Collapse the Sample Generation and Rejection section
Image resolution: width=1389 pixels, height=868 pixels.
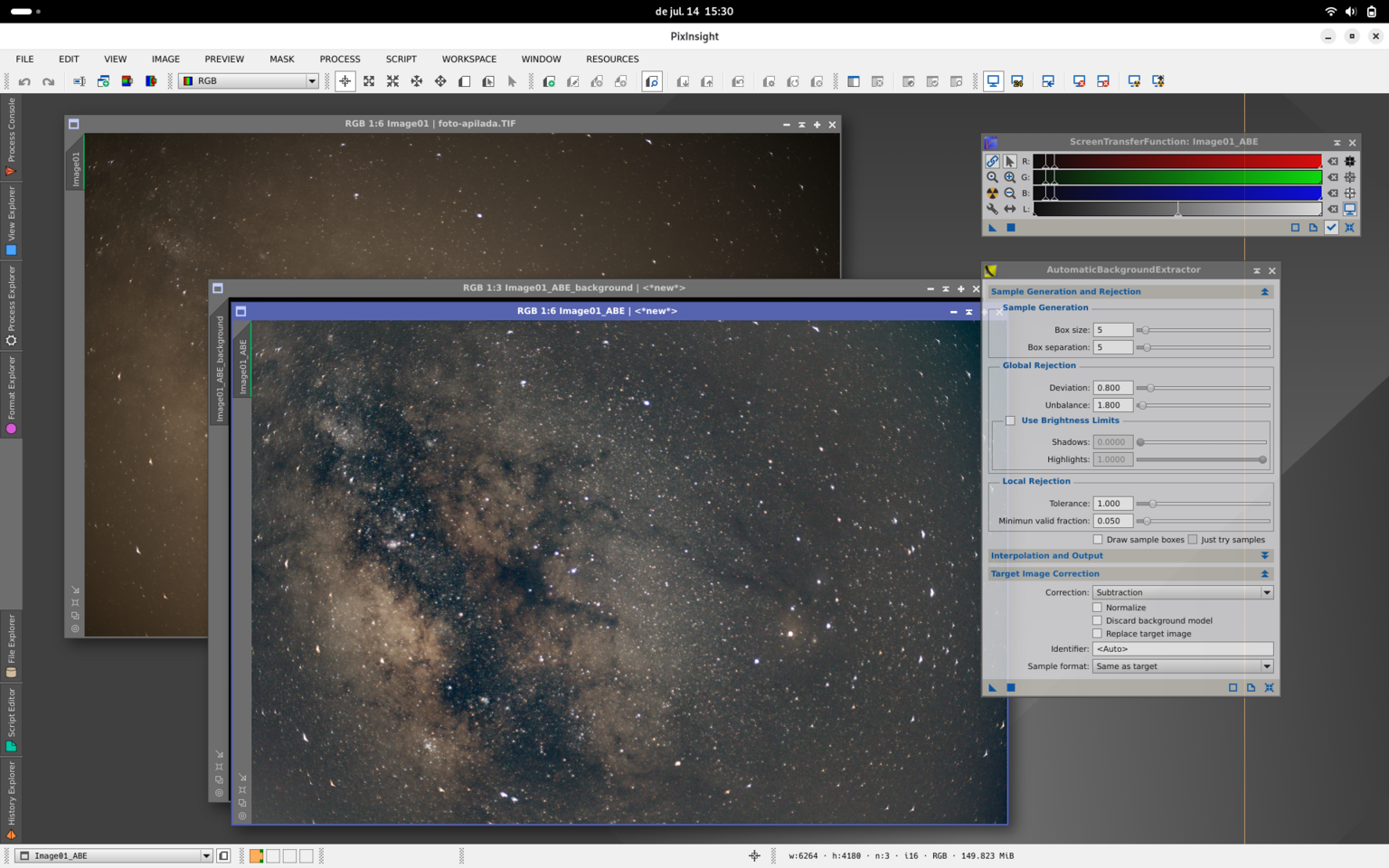click(x=1264, y=292)
